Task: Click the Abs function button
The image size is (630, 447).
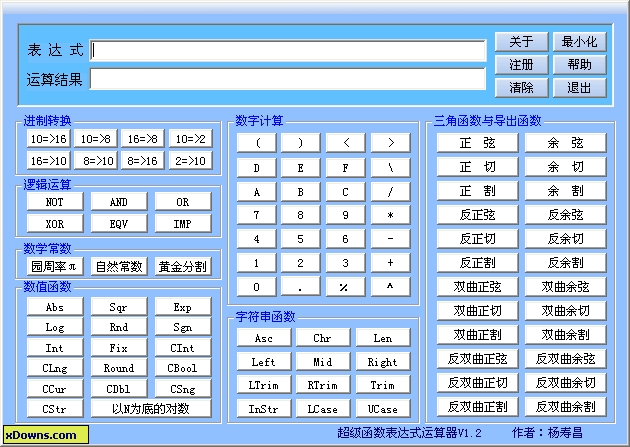Action: [x=55, y=307]
